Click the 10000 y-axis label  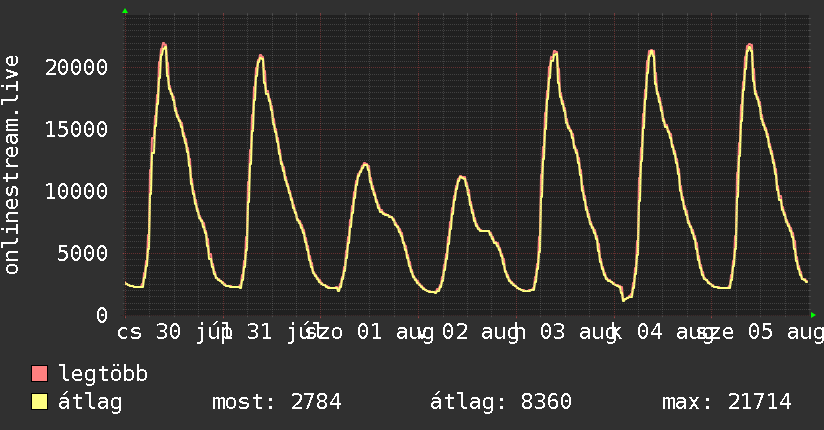77,191
